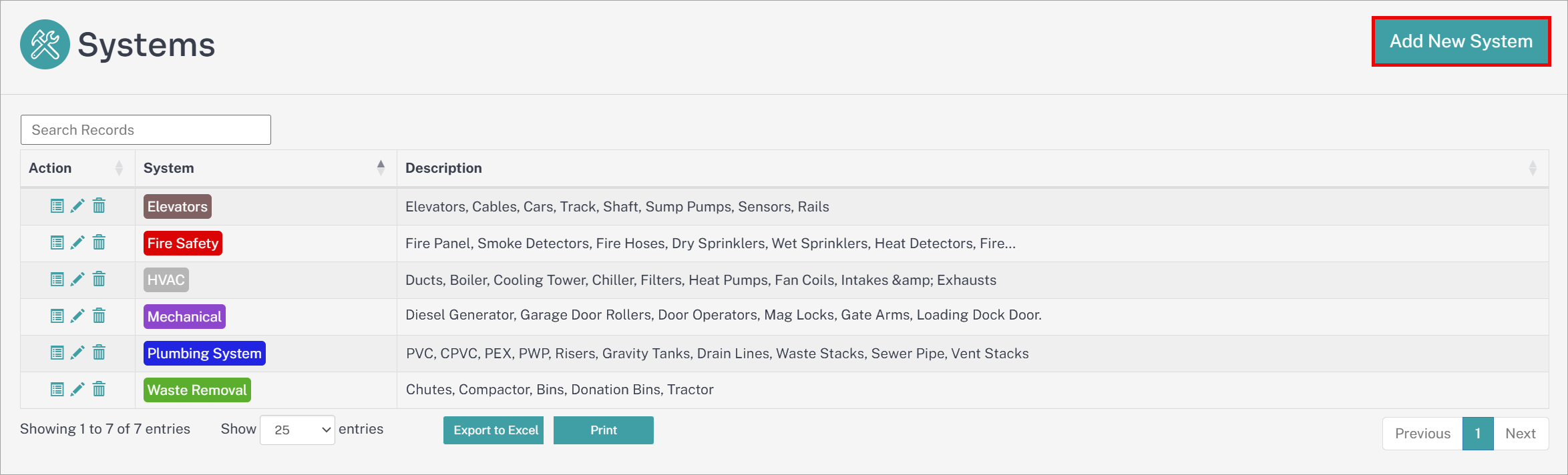Screen dimensions: 1568x475
Task: Print the systems table
Action: [604, 430]
